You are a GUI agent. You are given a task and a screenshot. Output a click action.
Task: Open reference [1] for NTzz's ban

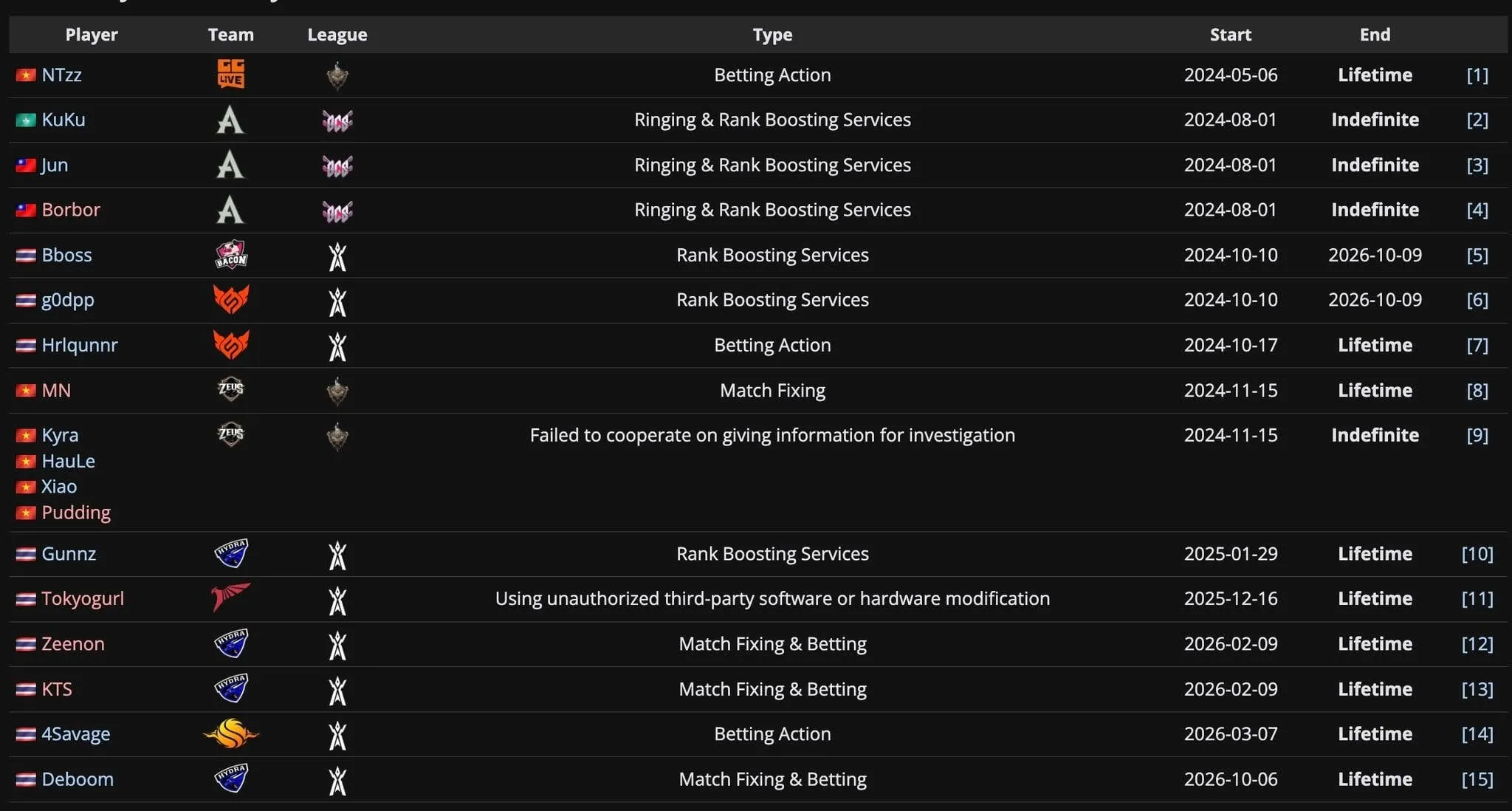(1477, 75)
